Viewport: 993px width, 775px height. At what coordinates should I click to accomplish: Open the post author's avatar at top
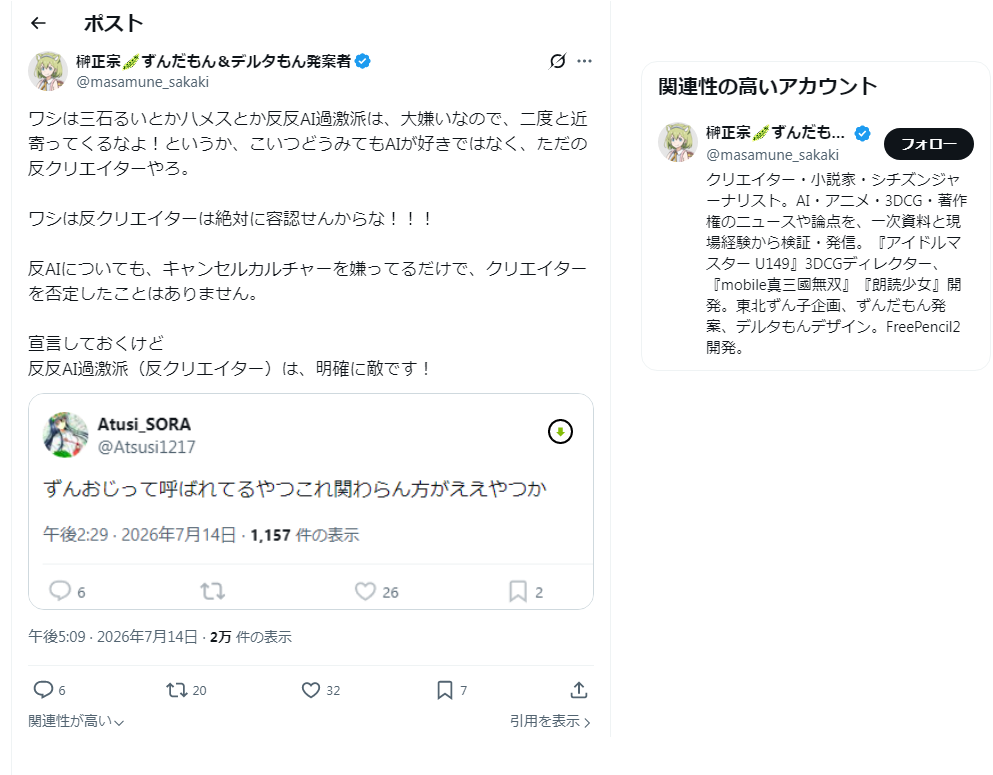pos(47,71)
